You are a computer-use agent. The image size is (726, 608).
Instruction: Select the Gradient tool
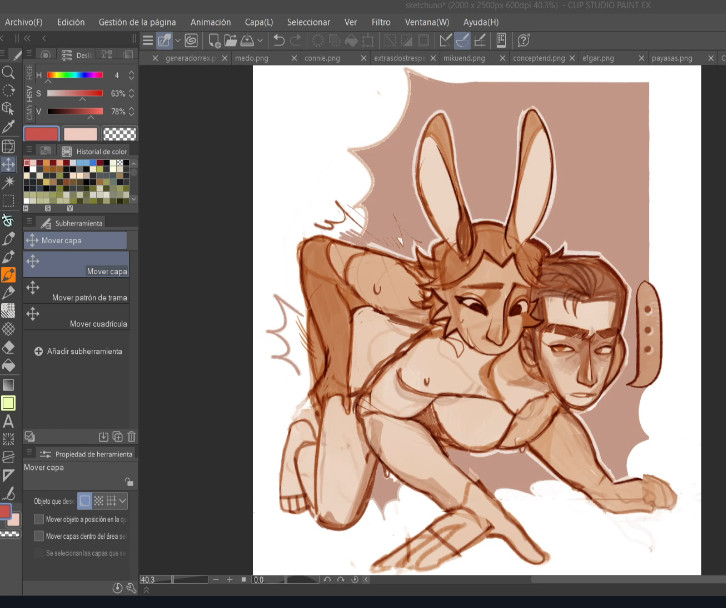point(8,385)
